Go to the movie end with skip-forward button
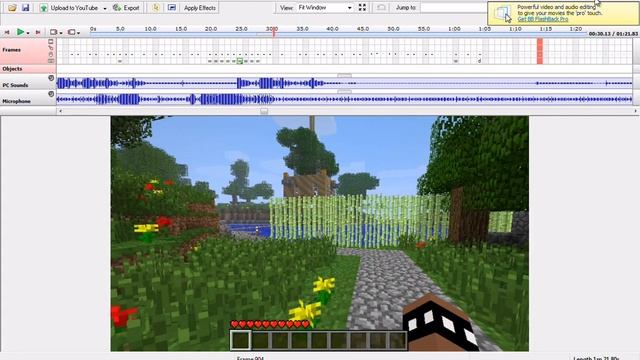Screen dimensions: 640x360 [x=38, y=32]
